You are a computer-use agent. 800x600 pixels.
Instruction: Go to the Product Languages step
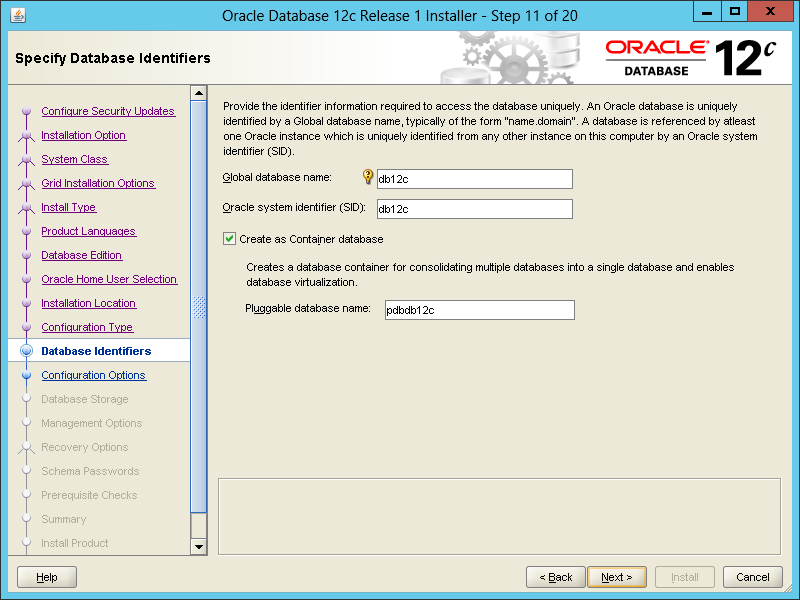click(88, 231)
